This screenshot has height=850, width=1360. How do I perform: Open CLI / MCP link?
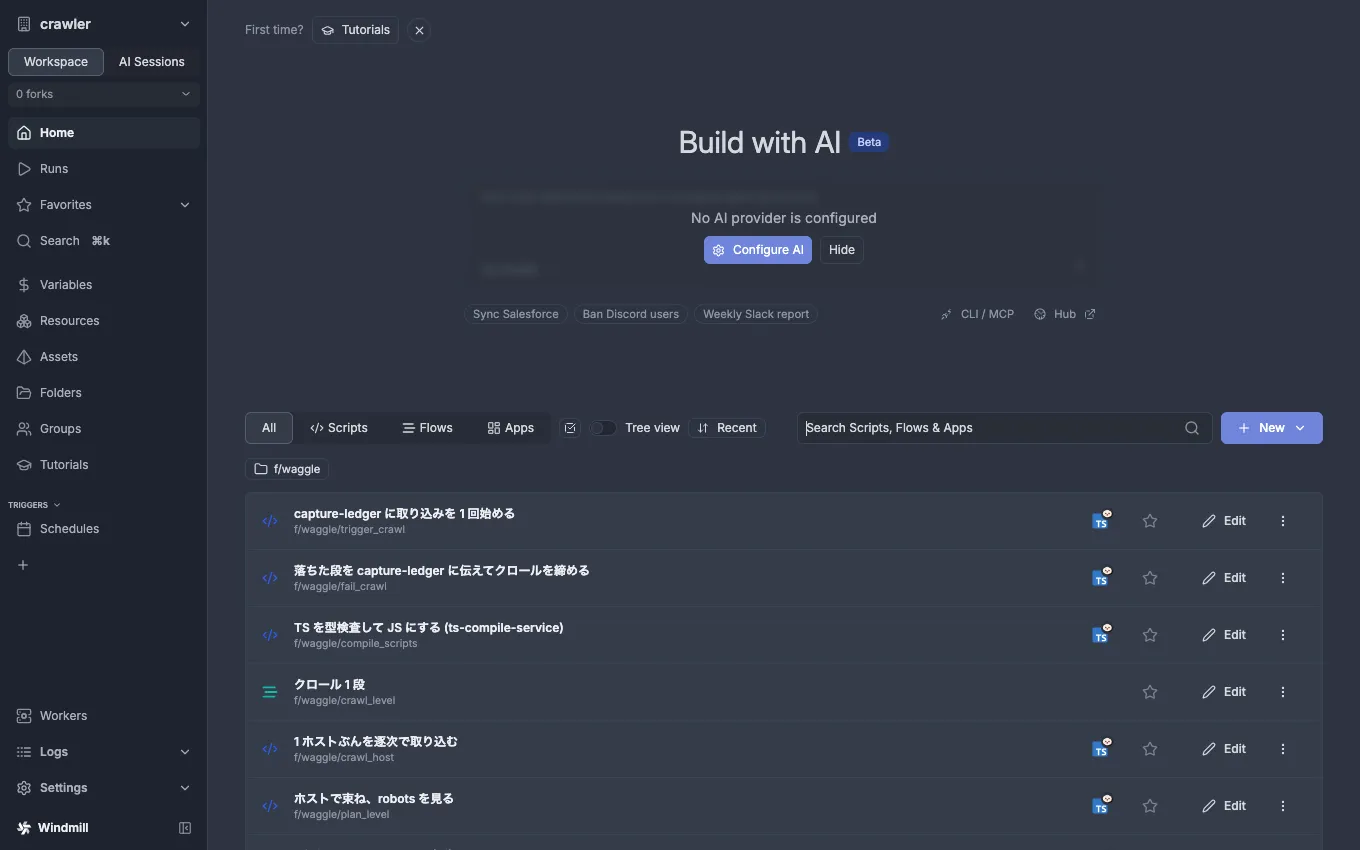(977, 314)
